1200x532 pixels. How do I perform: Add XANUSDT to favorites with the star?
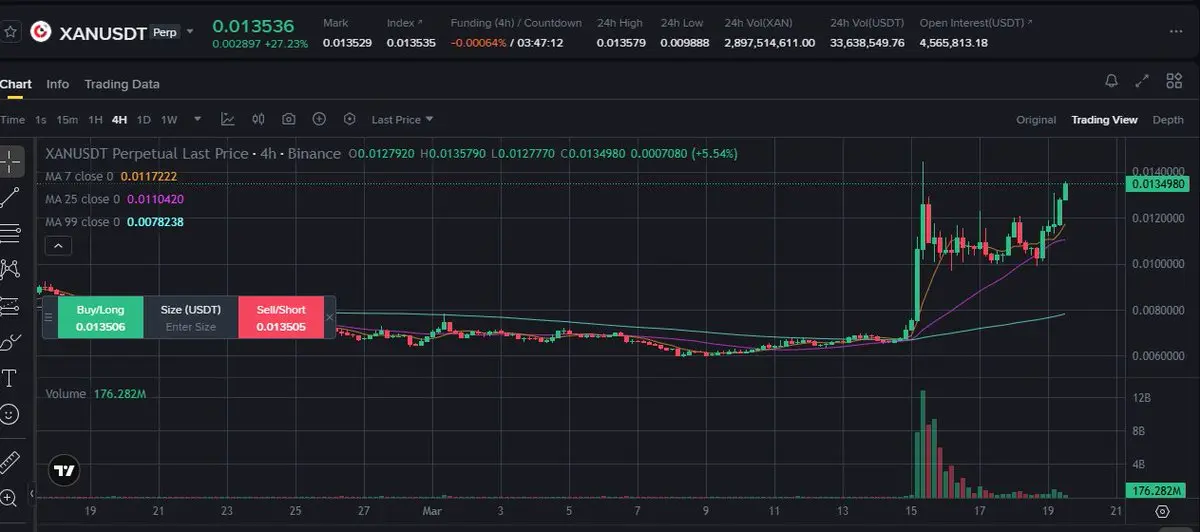pyautogui.click(x=11, y=31)
